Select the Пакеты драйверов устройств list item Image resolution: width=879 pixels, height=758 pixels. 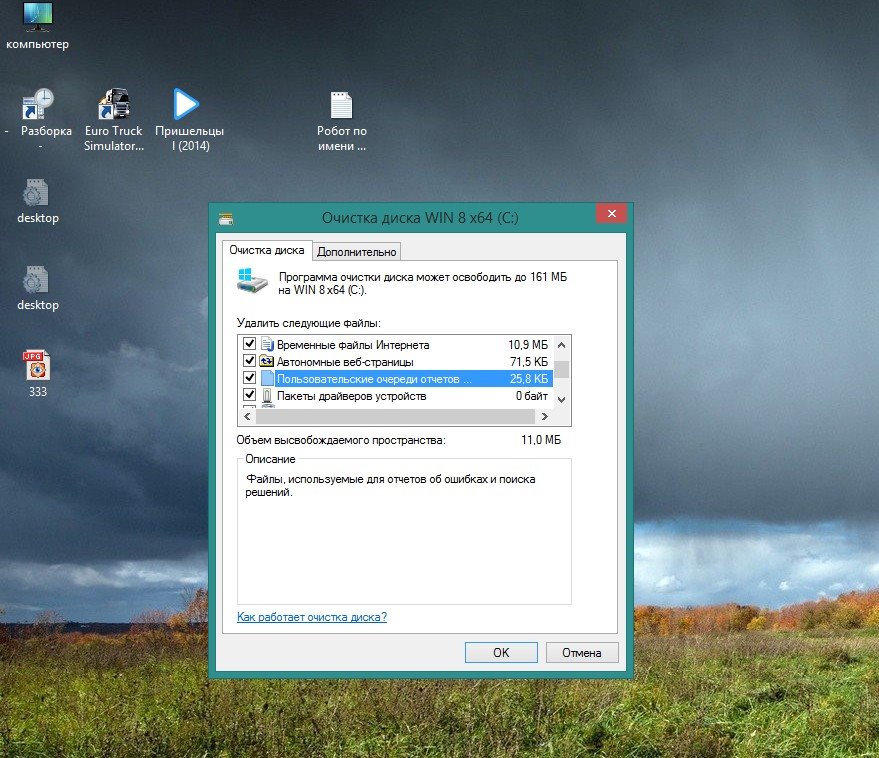point(351,396)
